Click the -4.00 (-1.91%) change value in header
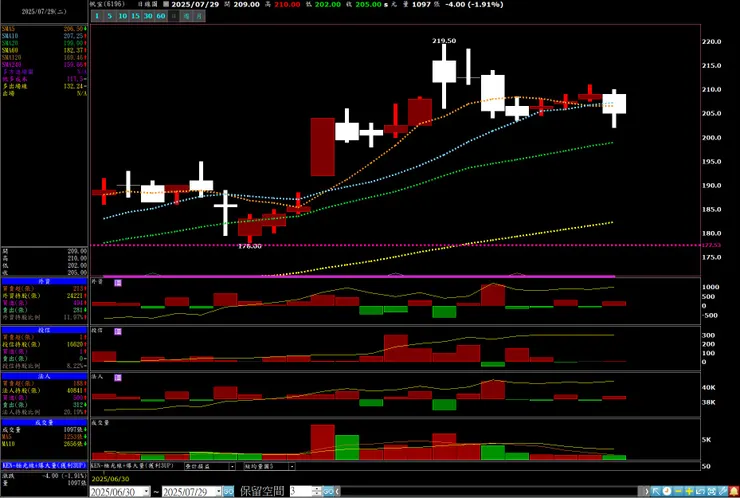 point(474,4)
